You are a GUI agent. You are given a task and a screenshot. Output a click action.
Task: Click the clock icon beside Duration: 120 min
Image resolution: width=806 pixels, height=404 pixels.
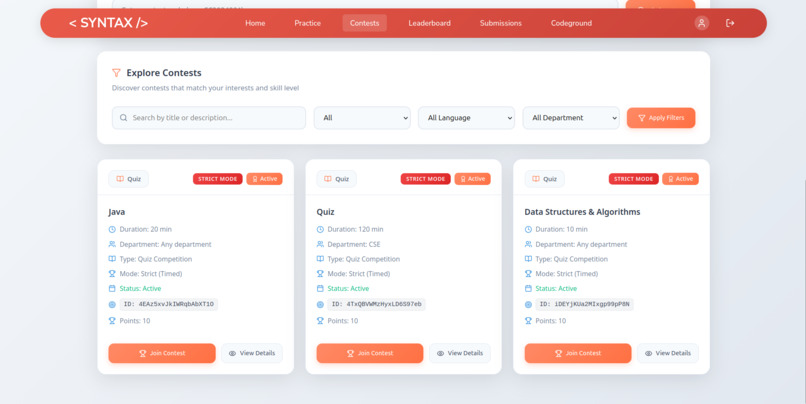point(320,229)
